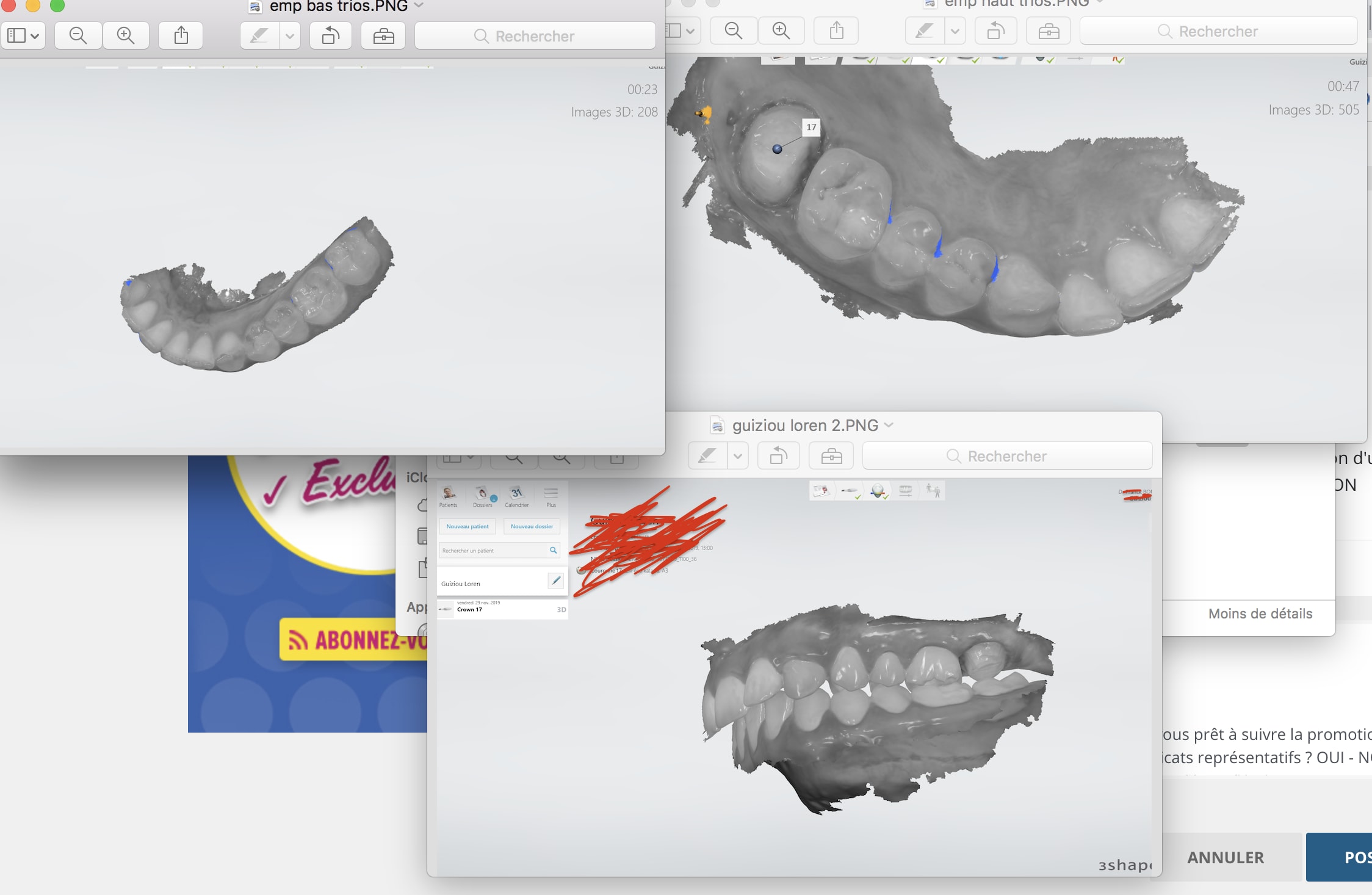Click Moins de détails link
The image size is (1372, 895).
(x=1260, y=614)
